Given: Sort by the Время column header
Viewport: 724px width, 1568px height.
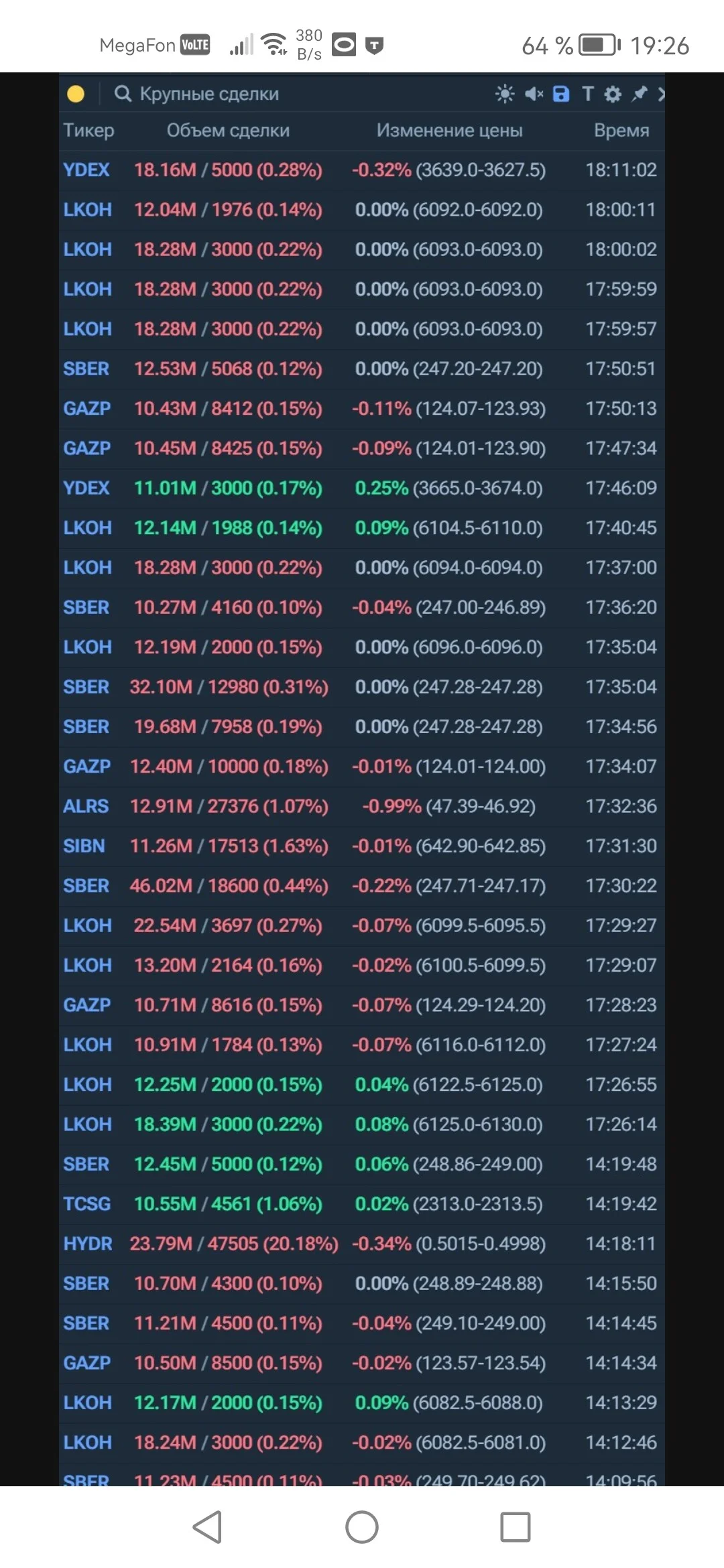Looking at the screenshot, I should tap(621, 131).
